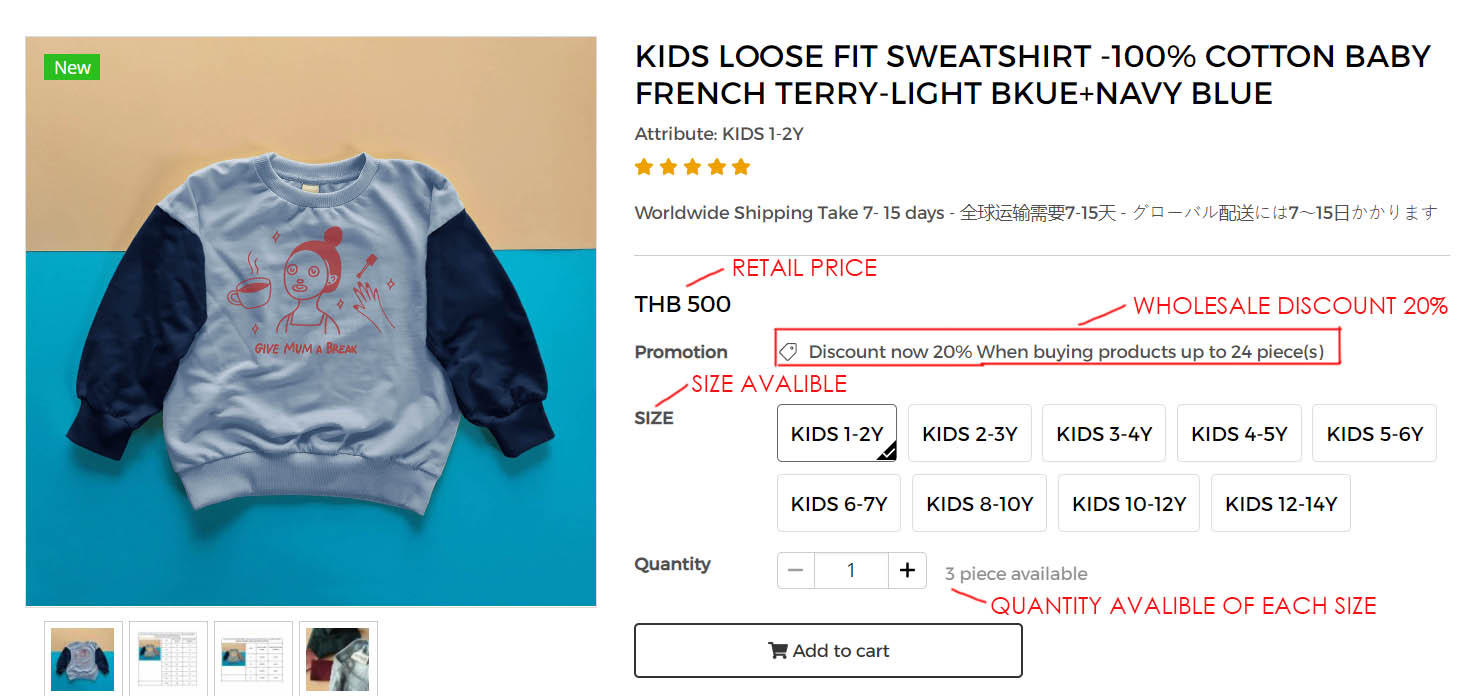Image resolution: width=1468 pixels, height=696 pixels.
Task: Open the first sweatshirt thumbnail
Action: pyautogui.click(x=83, y=658)
